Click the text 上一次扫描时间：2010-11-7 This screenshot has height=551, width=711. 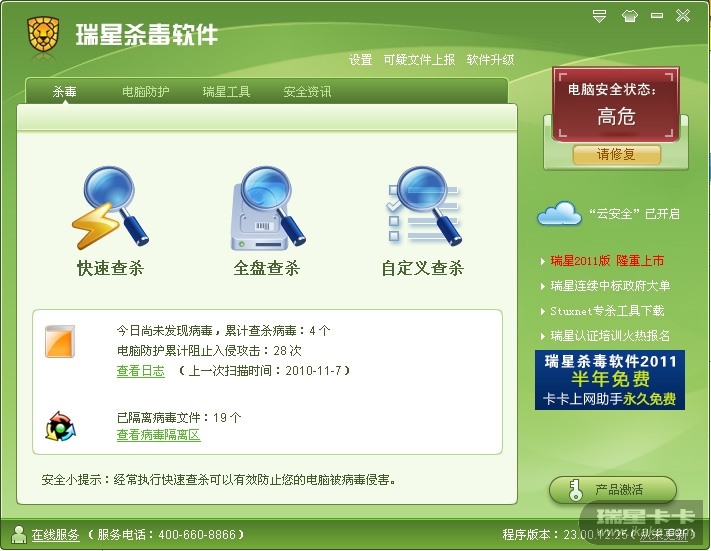coord(264,371)
